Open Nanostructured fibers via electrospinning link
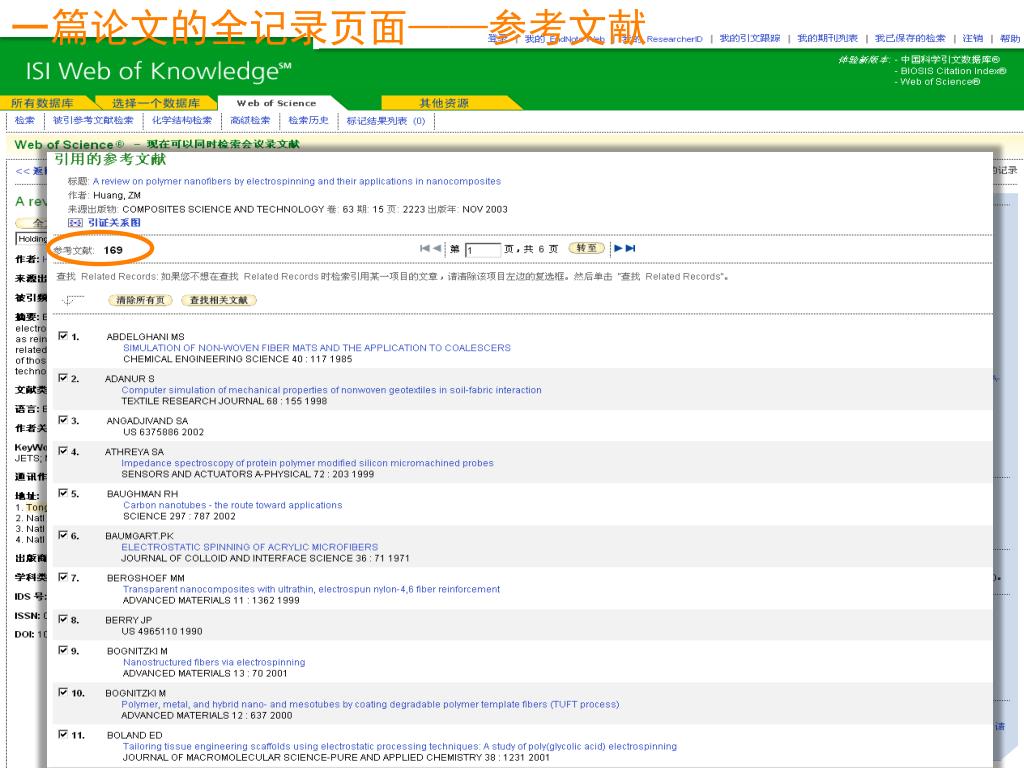Image resolution: width=1024 pixels, height=768 pixels. (x=214, y=662)
